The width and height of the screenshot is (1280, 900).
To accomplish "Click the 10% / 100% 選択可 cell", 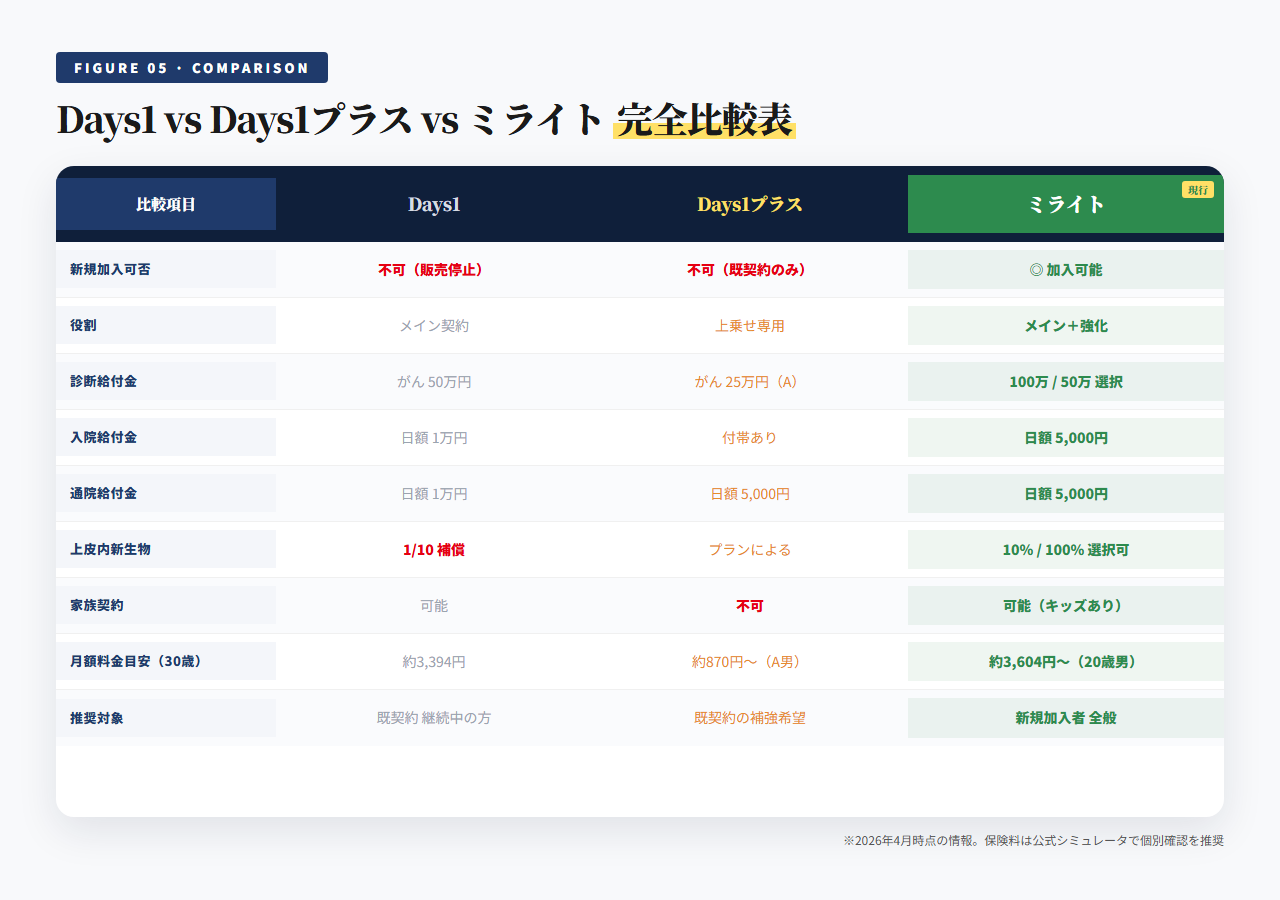I will click(x=1064, y=549).
